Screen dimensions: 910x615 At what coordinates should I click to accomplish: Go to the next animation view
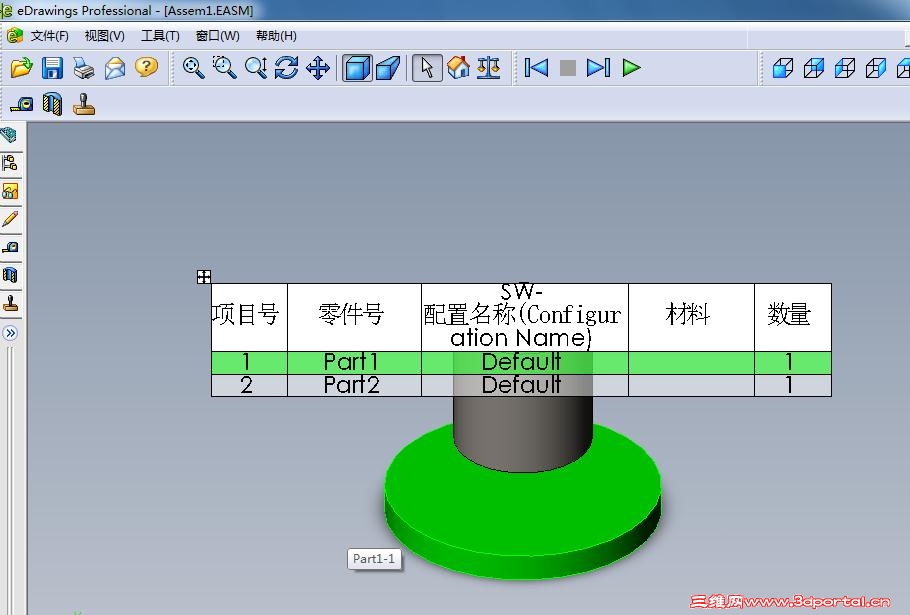pos(598,68)
